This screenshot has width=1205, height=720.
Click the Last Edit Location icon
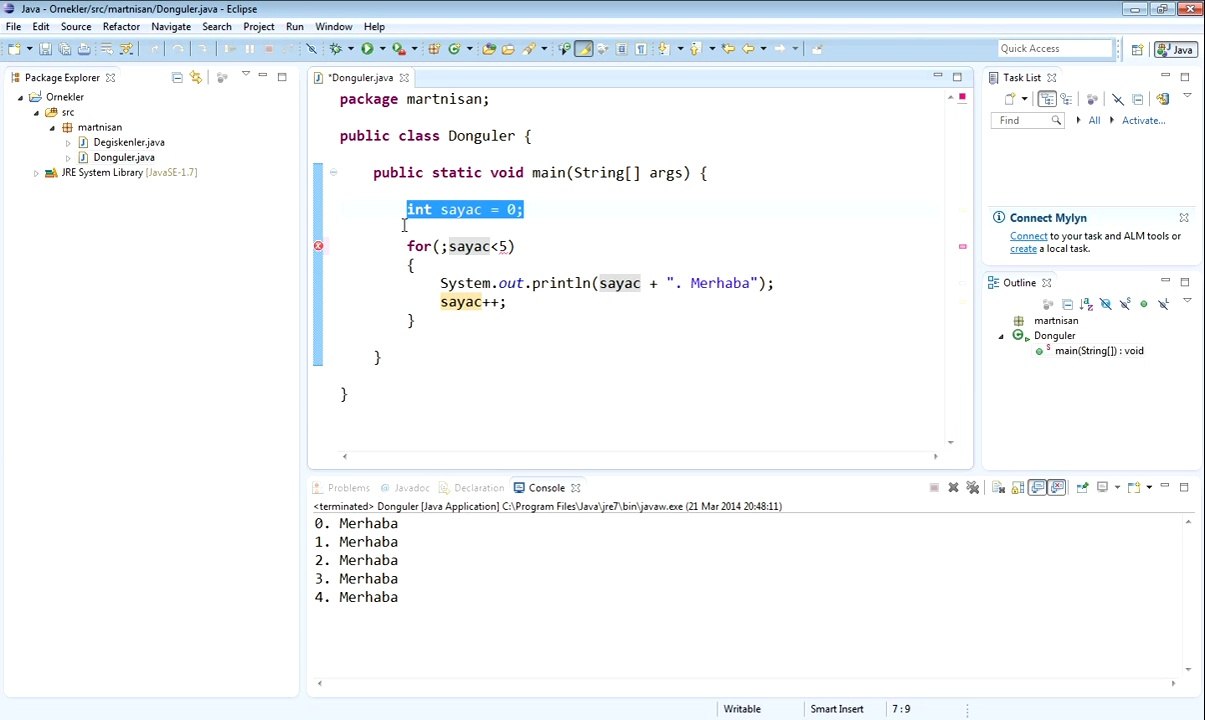(x=728, y=48)
